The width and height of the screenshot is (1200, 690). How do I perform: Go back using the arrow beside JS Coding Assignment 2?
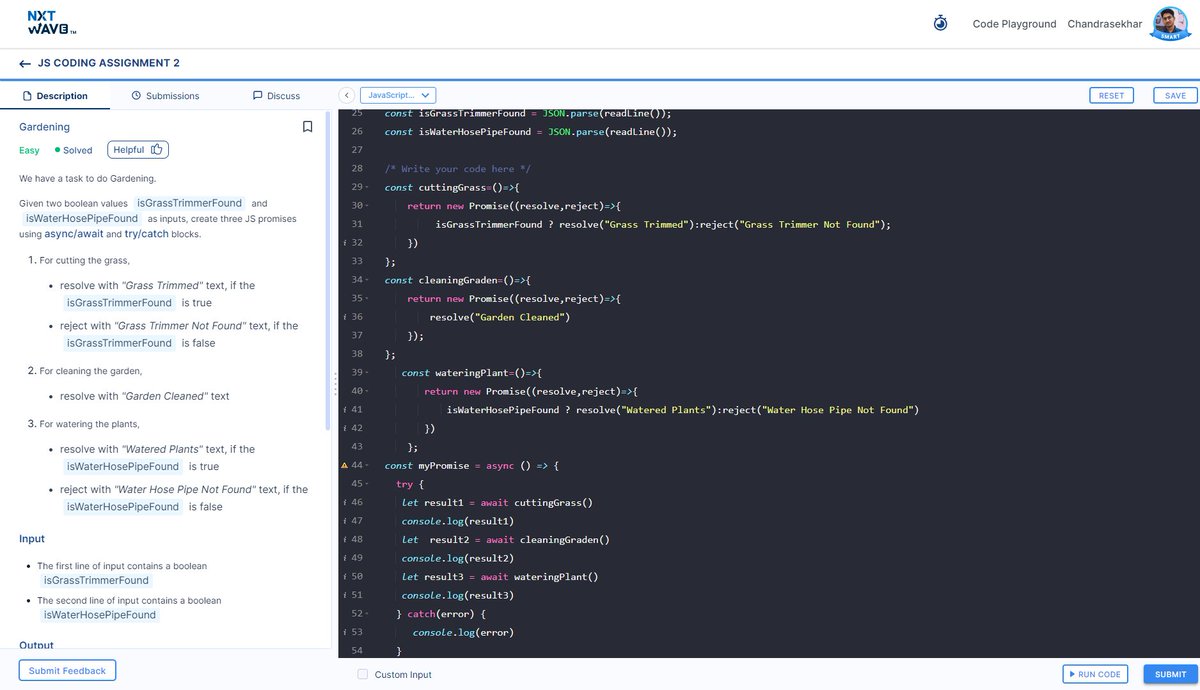pos(25,63)
